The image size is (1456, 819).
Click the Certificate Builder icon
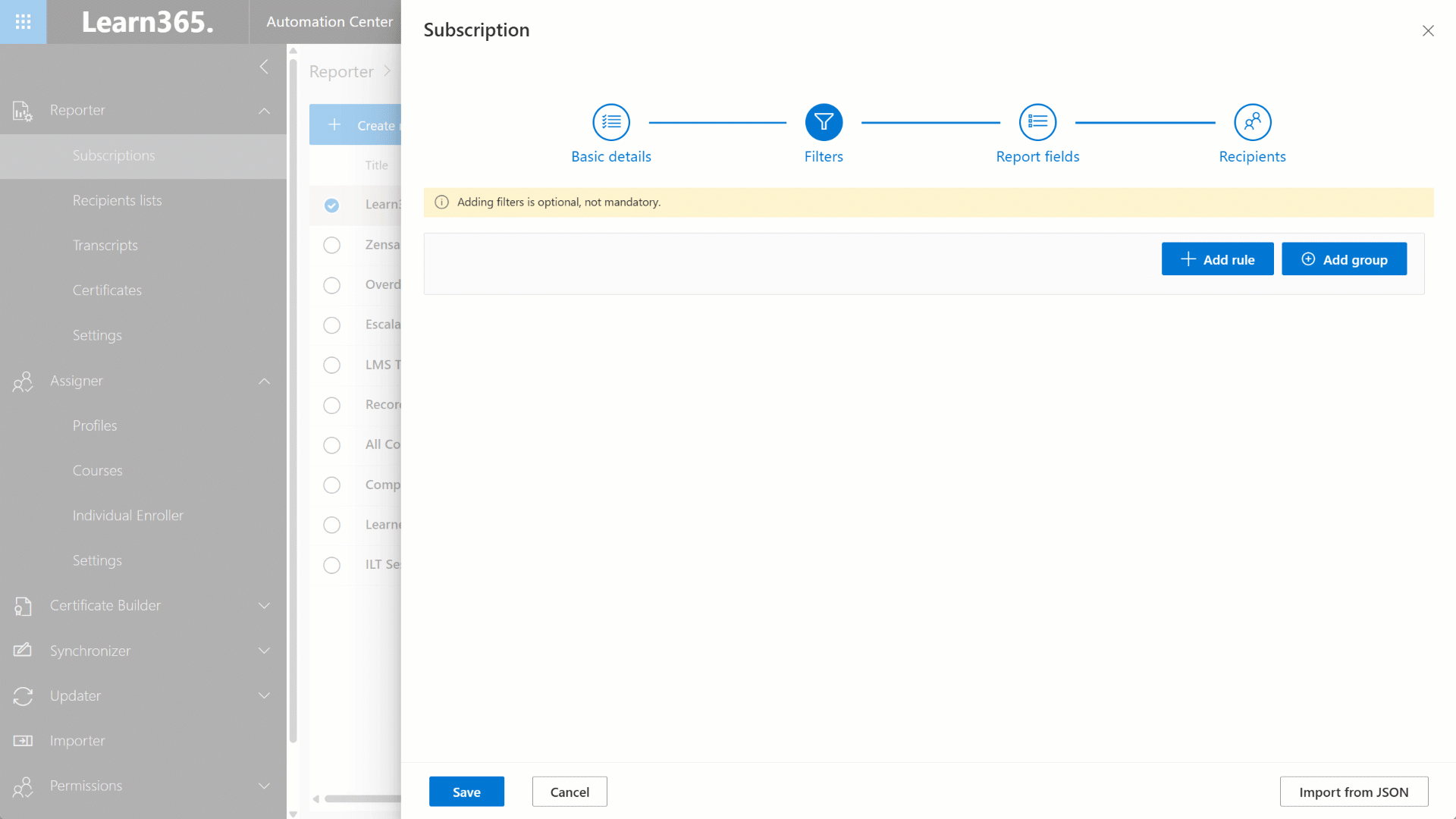(x=23, y=605)
